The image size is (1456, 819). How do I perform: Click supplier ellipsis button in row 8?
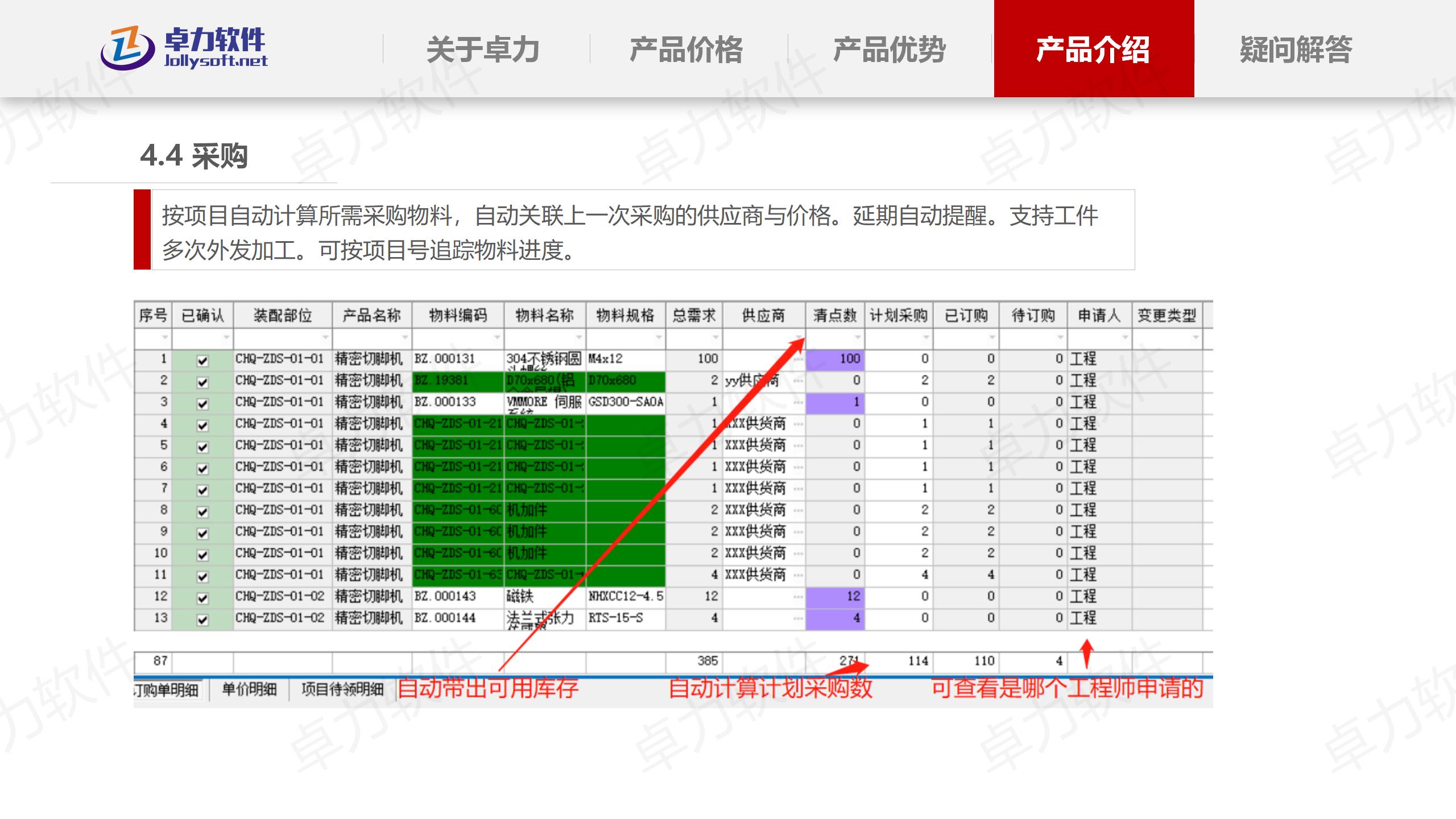pos(798,511)
